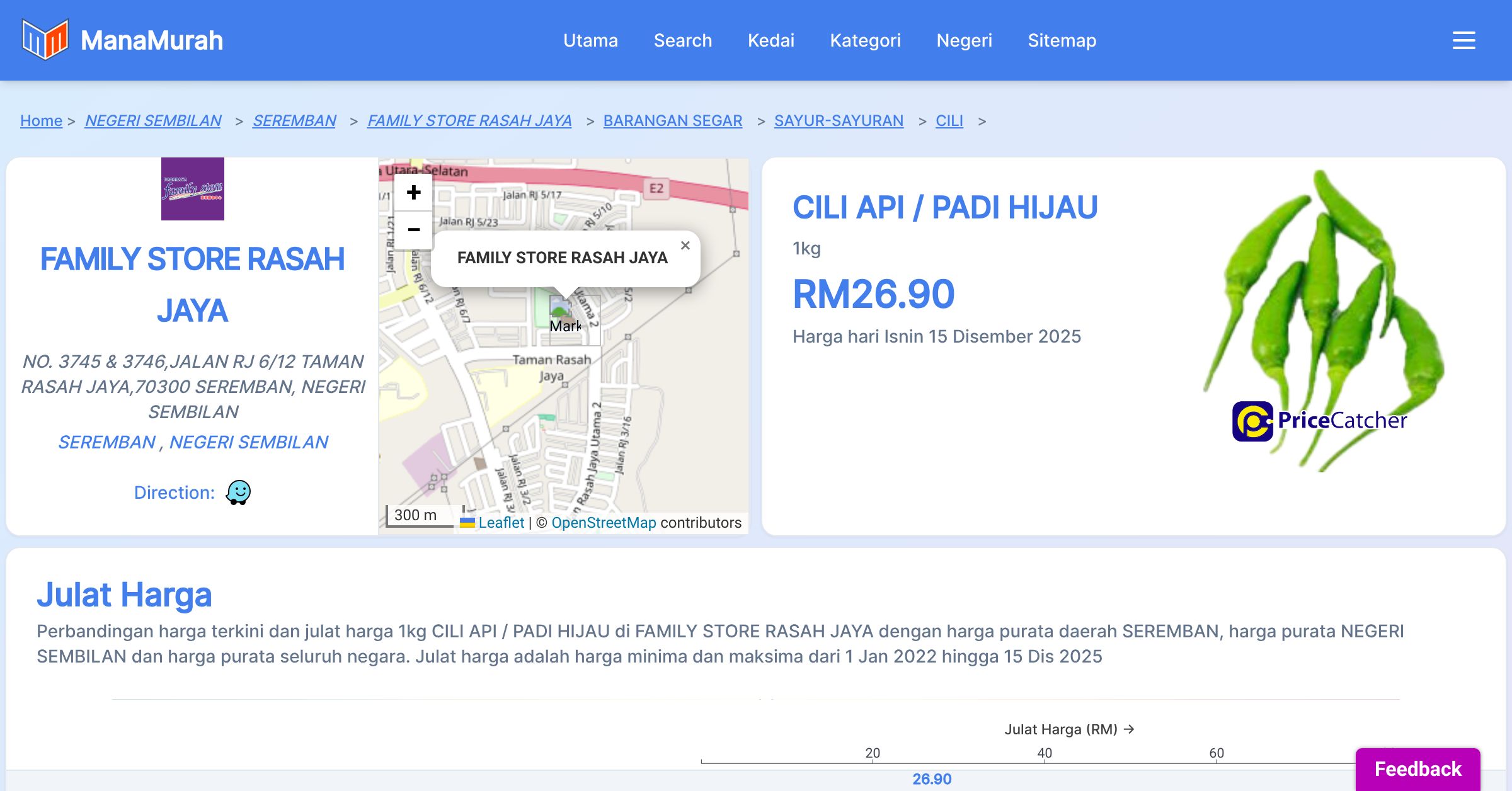Viewport: 1512px width, 791px height.
Task: Open the Search menu item
Action: point(683,40)
